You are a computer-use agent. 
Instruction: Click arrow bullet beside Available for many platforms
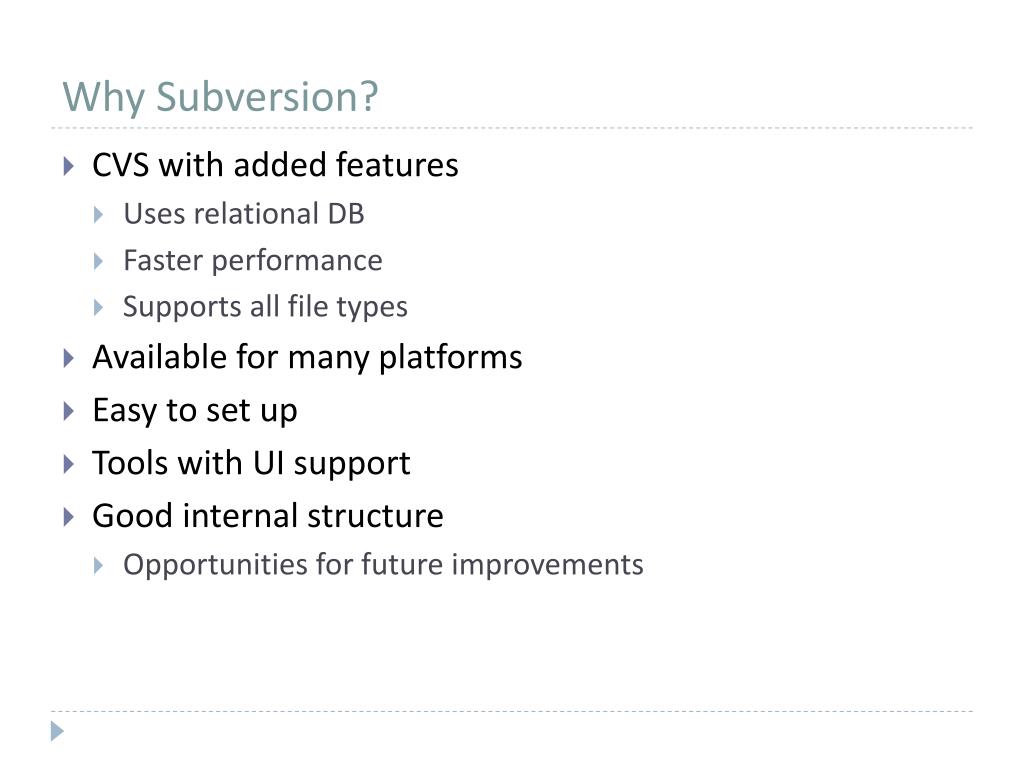point(69,358)
